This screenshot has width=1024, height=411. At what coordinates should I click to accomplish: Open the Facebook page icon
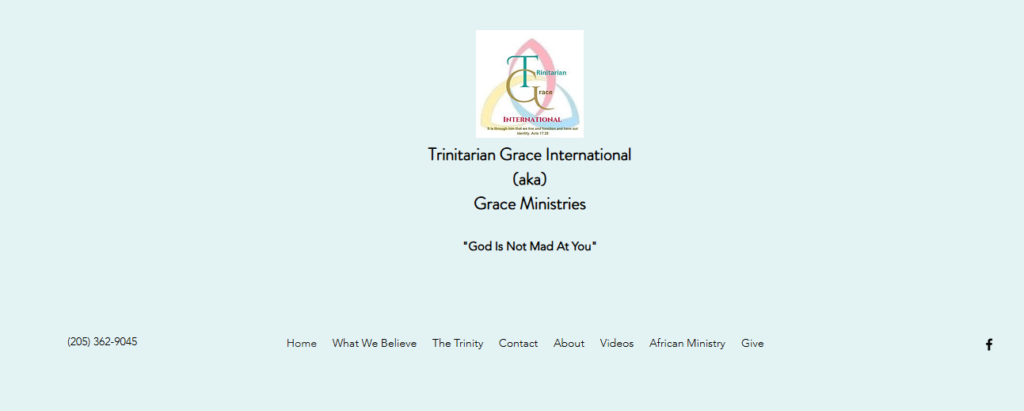coord(989,345)
